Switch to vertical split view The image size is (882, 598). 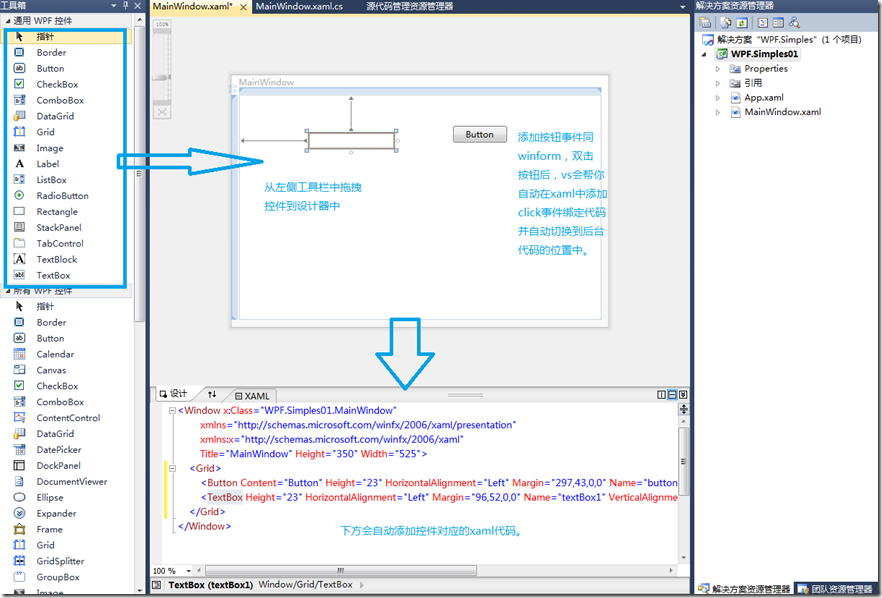pyautogui.click(x=662, y=395)
